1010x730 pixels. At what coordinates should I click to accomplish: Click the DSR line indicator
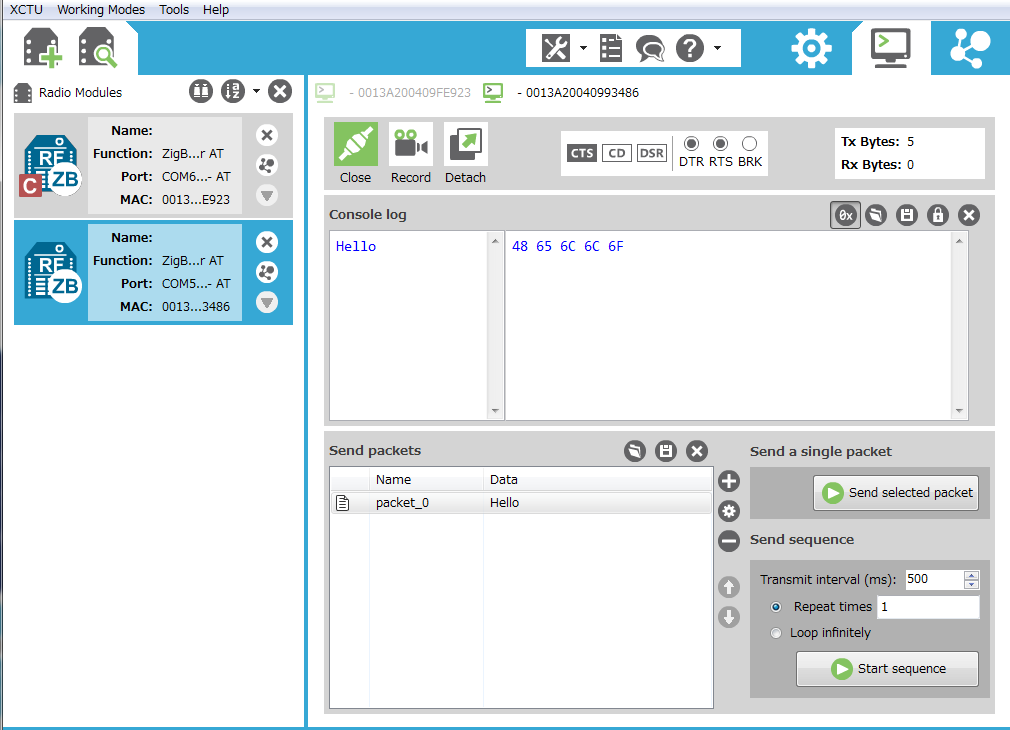[x=651, y=153]
